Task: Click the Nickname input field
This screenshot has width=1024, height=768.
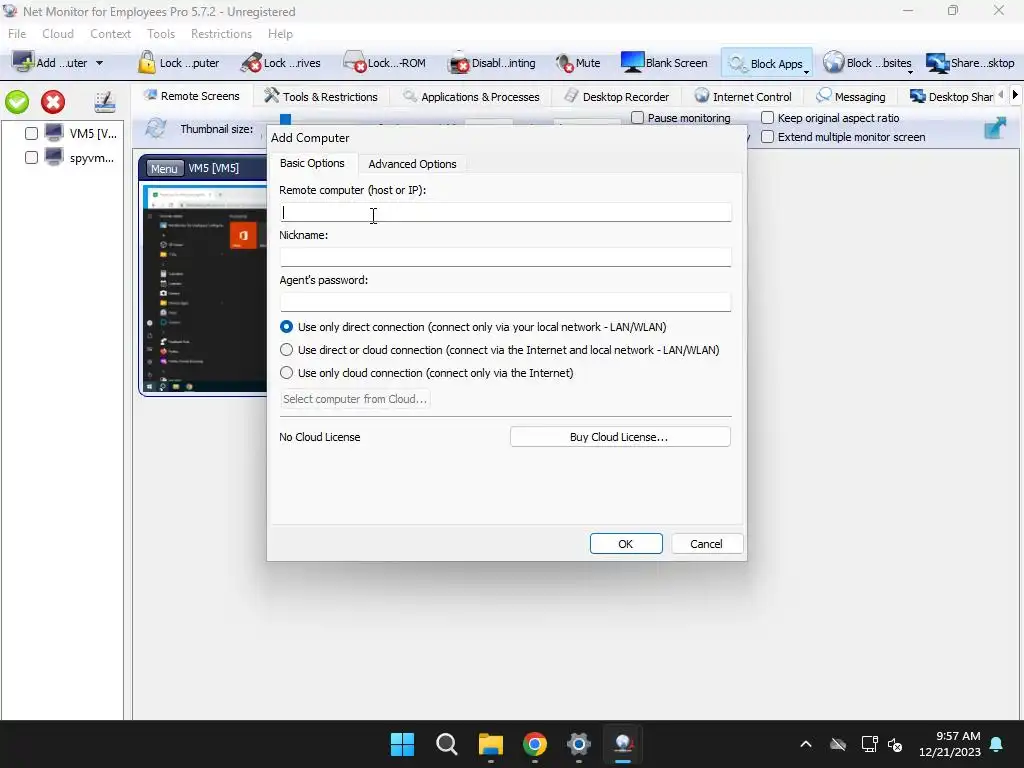Action: pyautogui.click(x=505, y=257)
